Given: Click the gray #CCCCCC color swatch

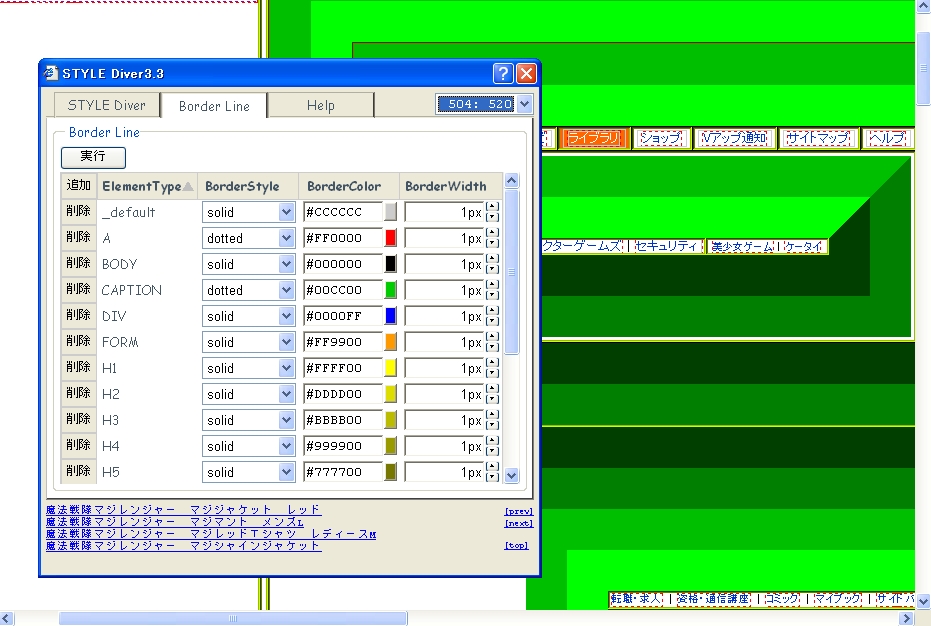Looking at the screenshot, I should [x=391, y=212].
